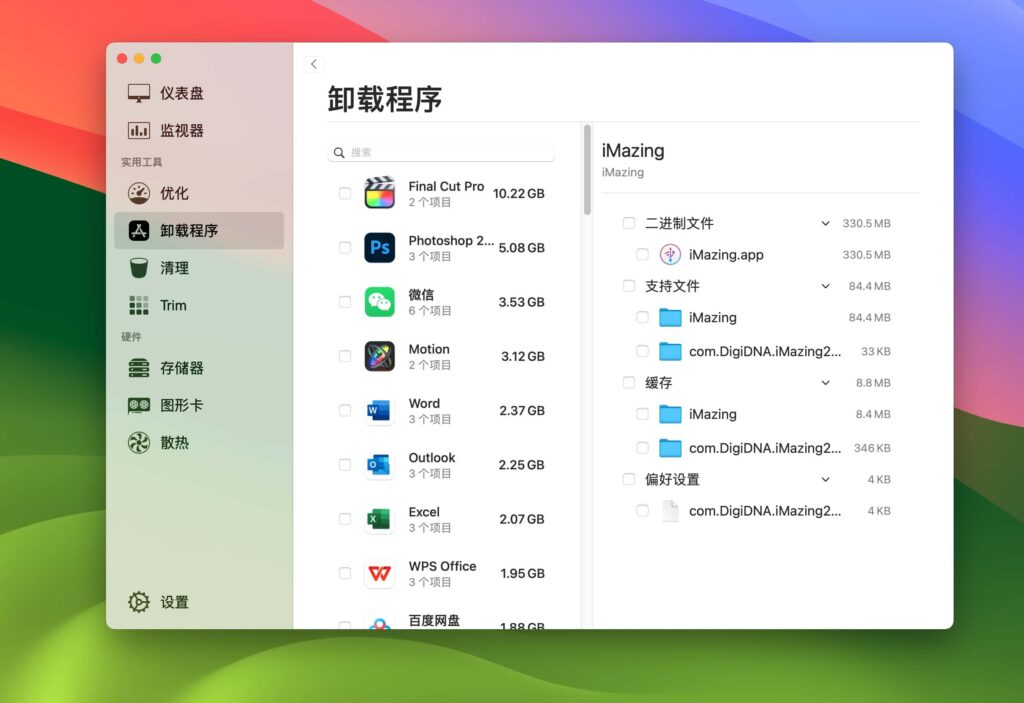Collapse the 二进制文件 section chevron

(825, 223)
